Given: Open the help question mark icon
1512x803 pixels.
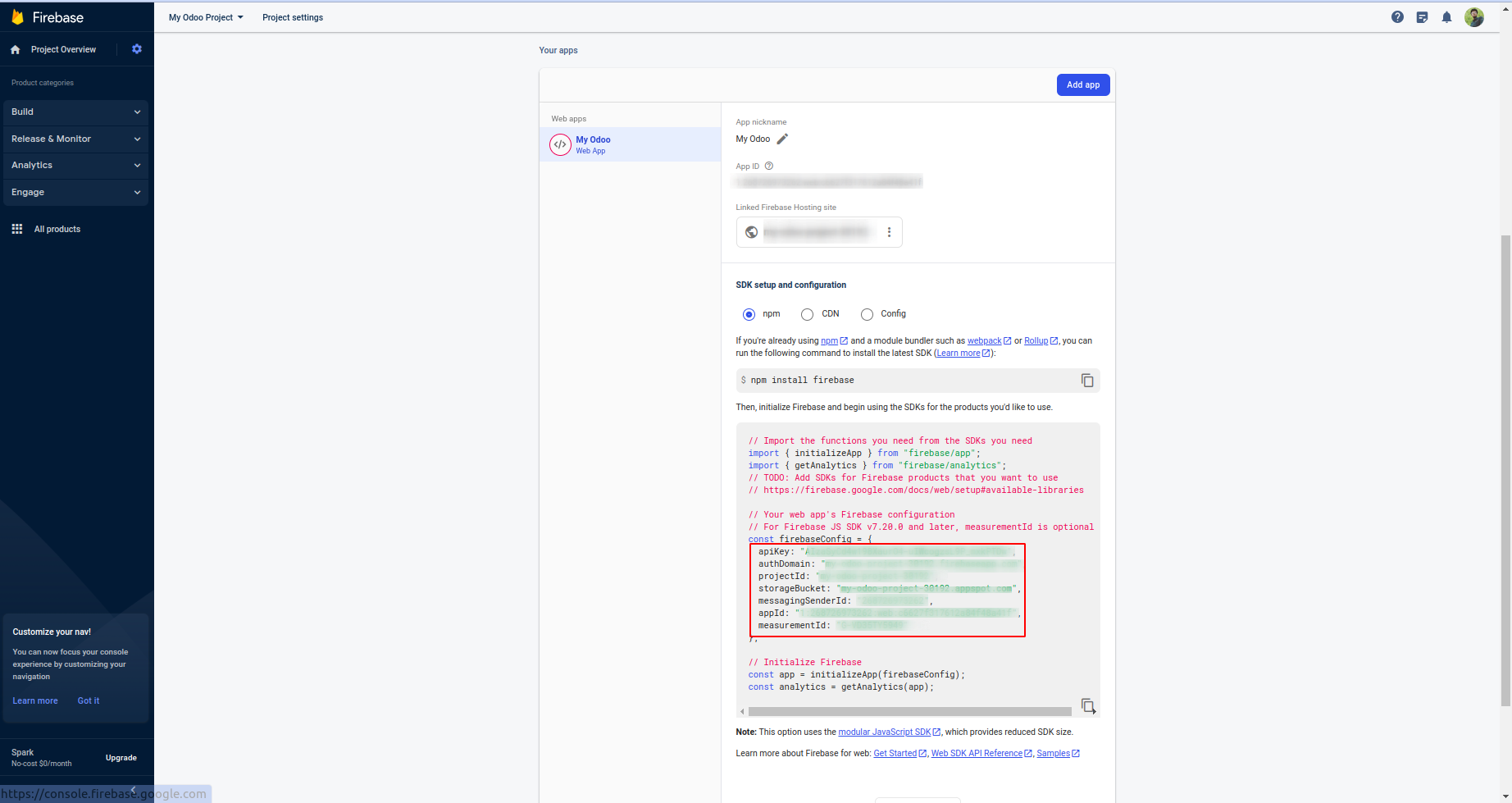Looking at the screenshot, I should 1397,17.
